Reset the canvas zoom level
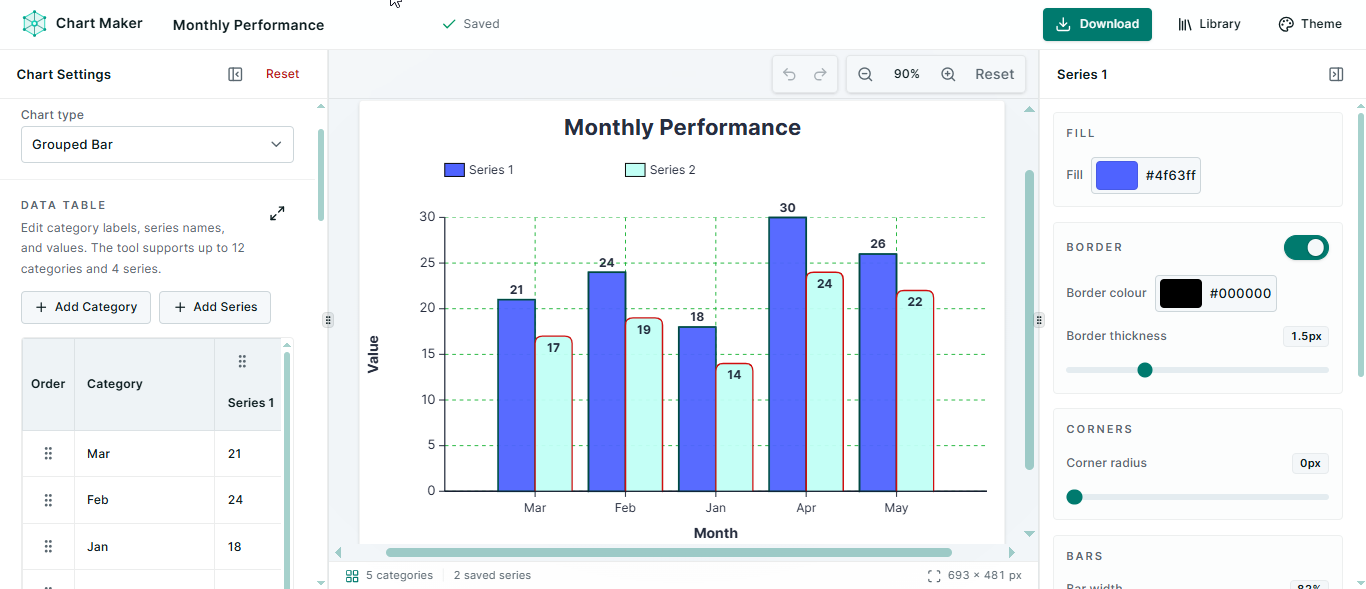This screenshot has width=1366, height=589. tap(994, 74)
